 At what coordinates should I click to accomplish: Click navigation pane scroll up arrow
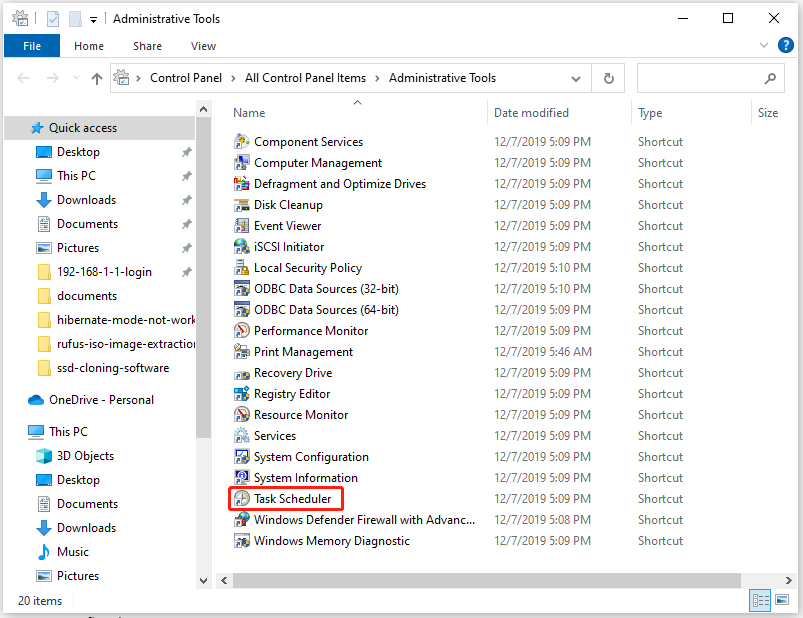click(203, 109)
